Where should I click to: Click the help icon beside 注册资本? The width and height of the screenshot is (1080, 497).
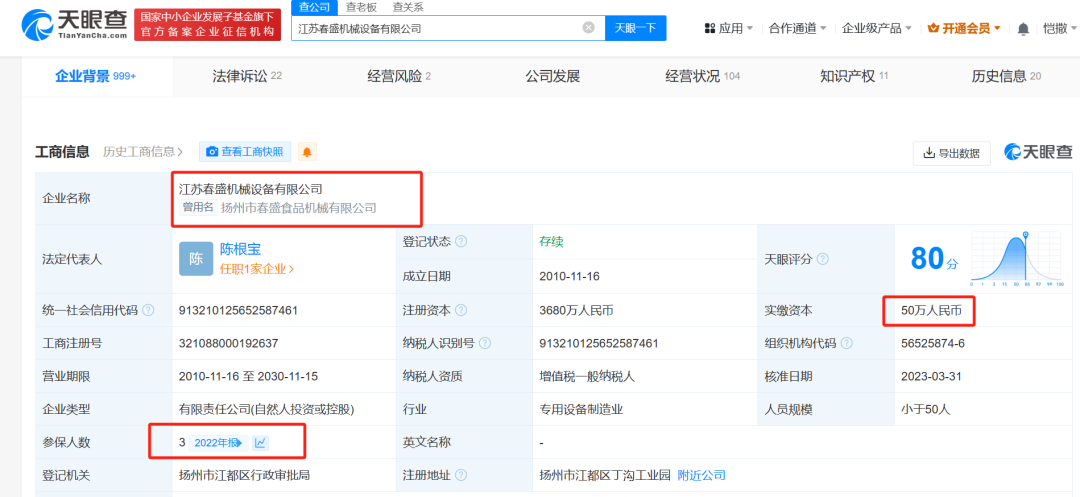[461, 310]
